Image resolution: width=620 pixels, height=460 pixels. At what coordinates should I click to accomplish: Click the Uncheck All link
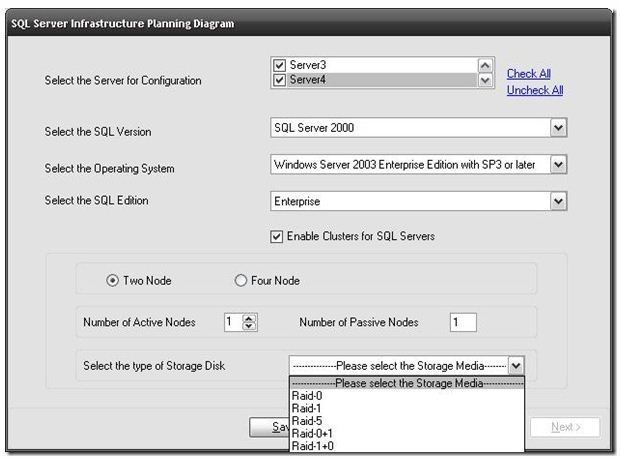pos(535,90)
